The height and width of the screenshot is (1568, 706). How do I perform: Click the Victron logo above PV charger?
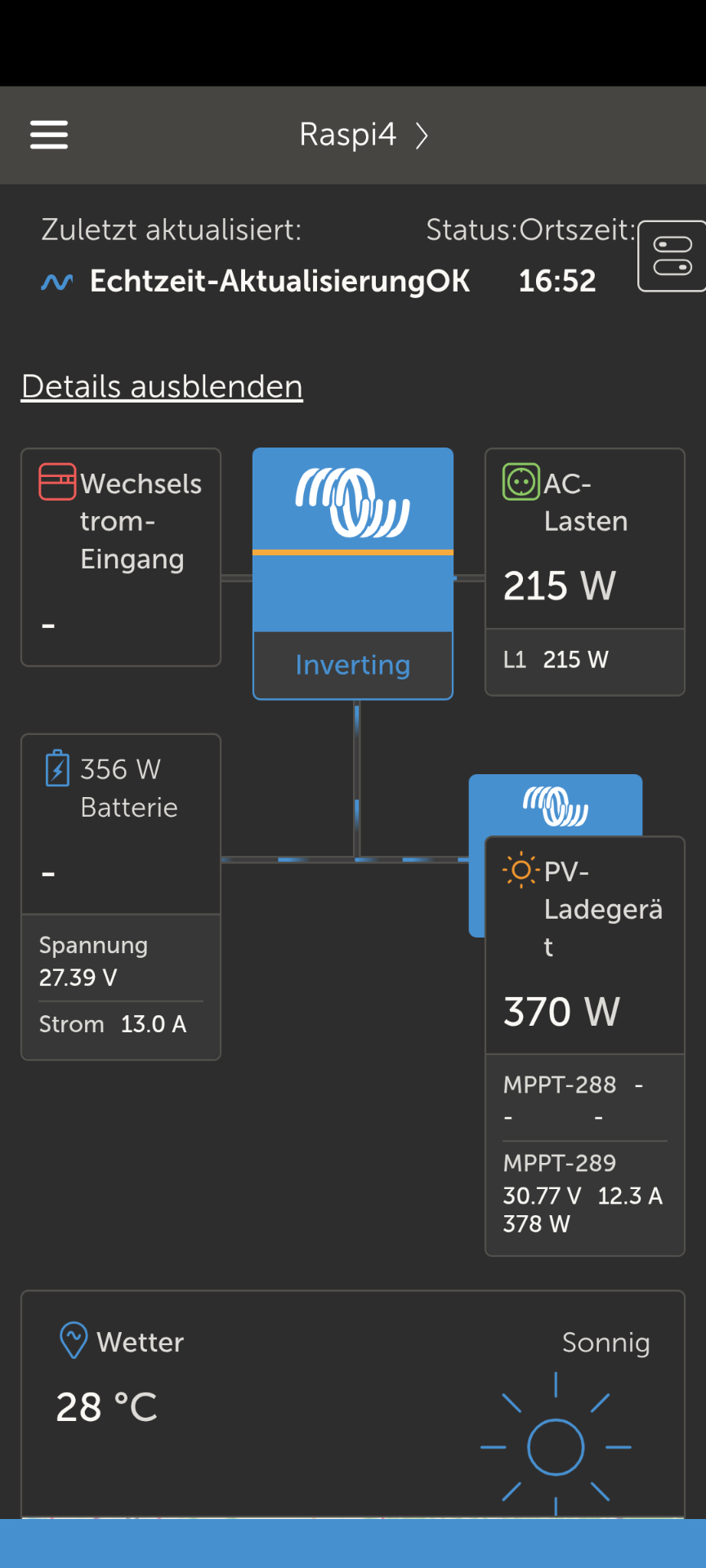[x=556, y=805]
